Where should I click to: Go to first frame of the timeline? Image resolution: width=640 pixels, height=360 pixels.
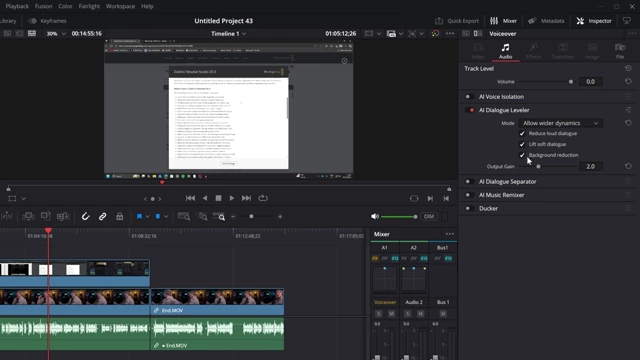(190, 198)
